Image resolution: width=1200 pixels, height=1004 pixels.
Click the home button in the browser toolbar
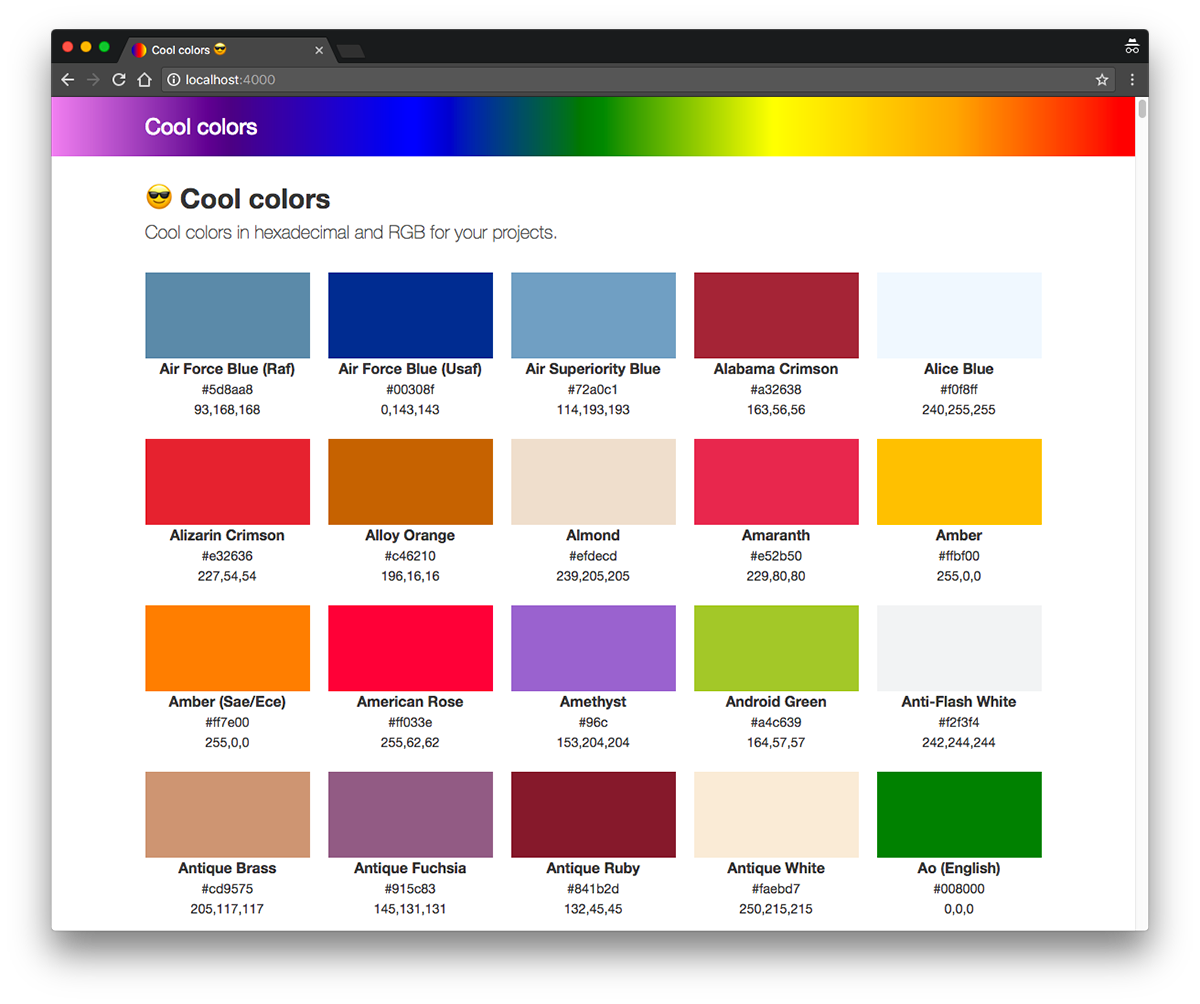(144, 79)
